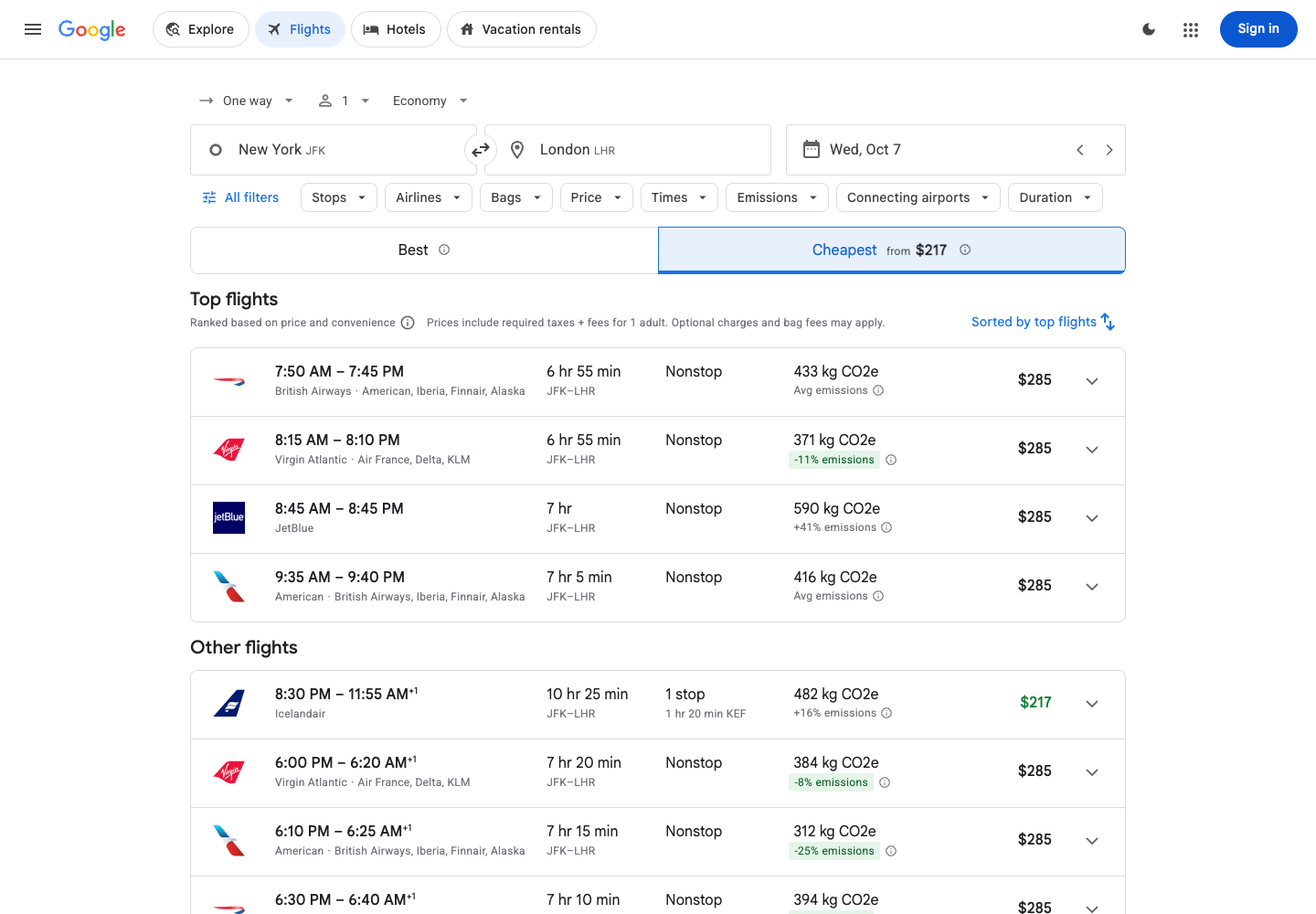Screen dimensions: 1316x914
Task: Show info about Best flights ranking
Action: pyautogui.click(x=444, y=250)
